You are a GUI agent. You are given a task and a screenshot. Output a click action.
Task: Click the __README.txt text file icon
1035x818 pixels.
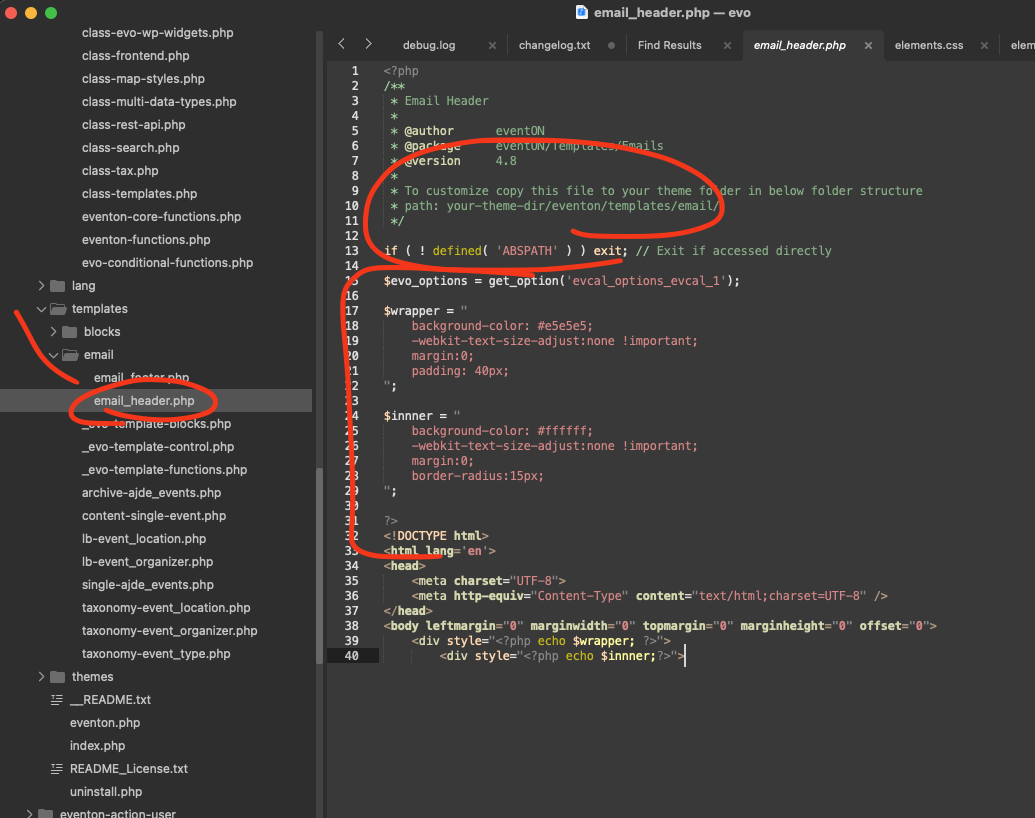[x=57, y=700]
